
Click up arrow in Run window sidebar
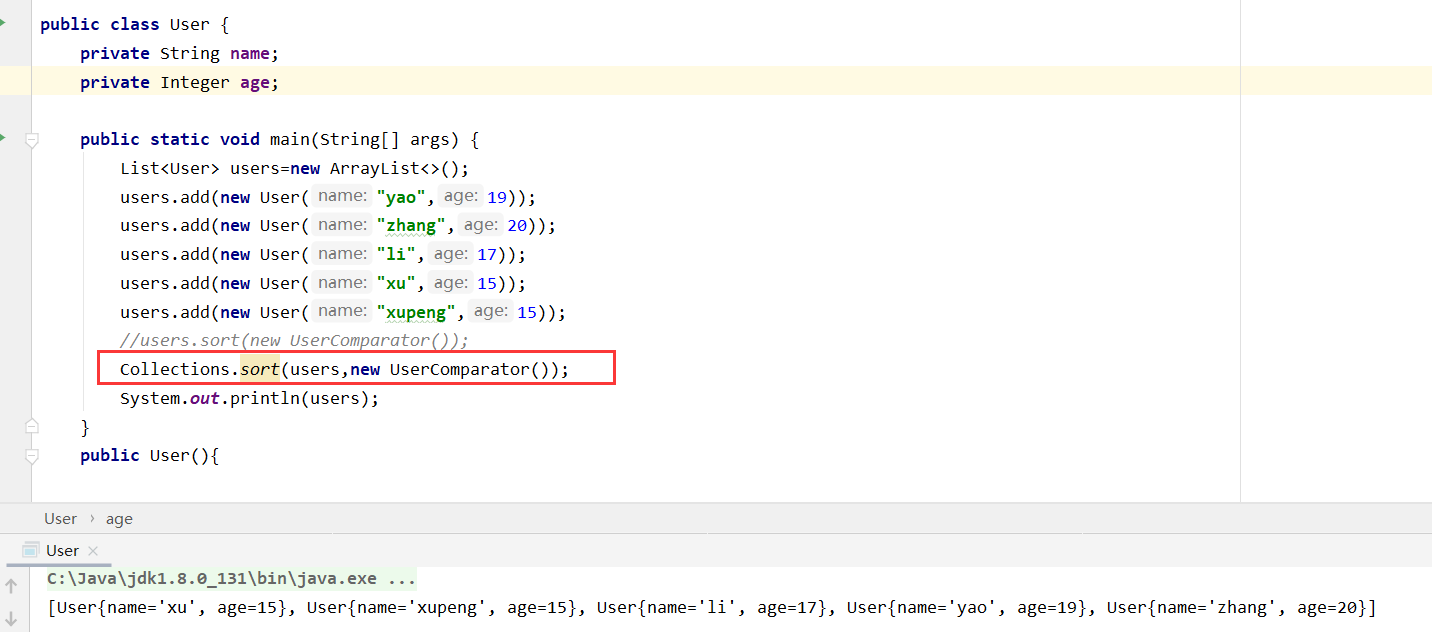coord(12,585)
